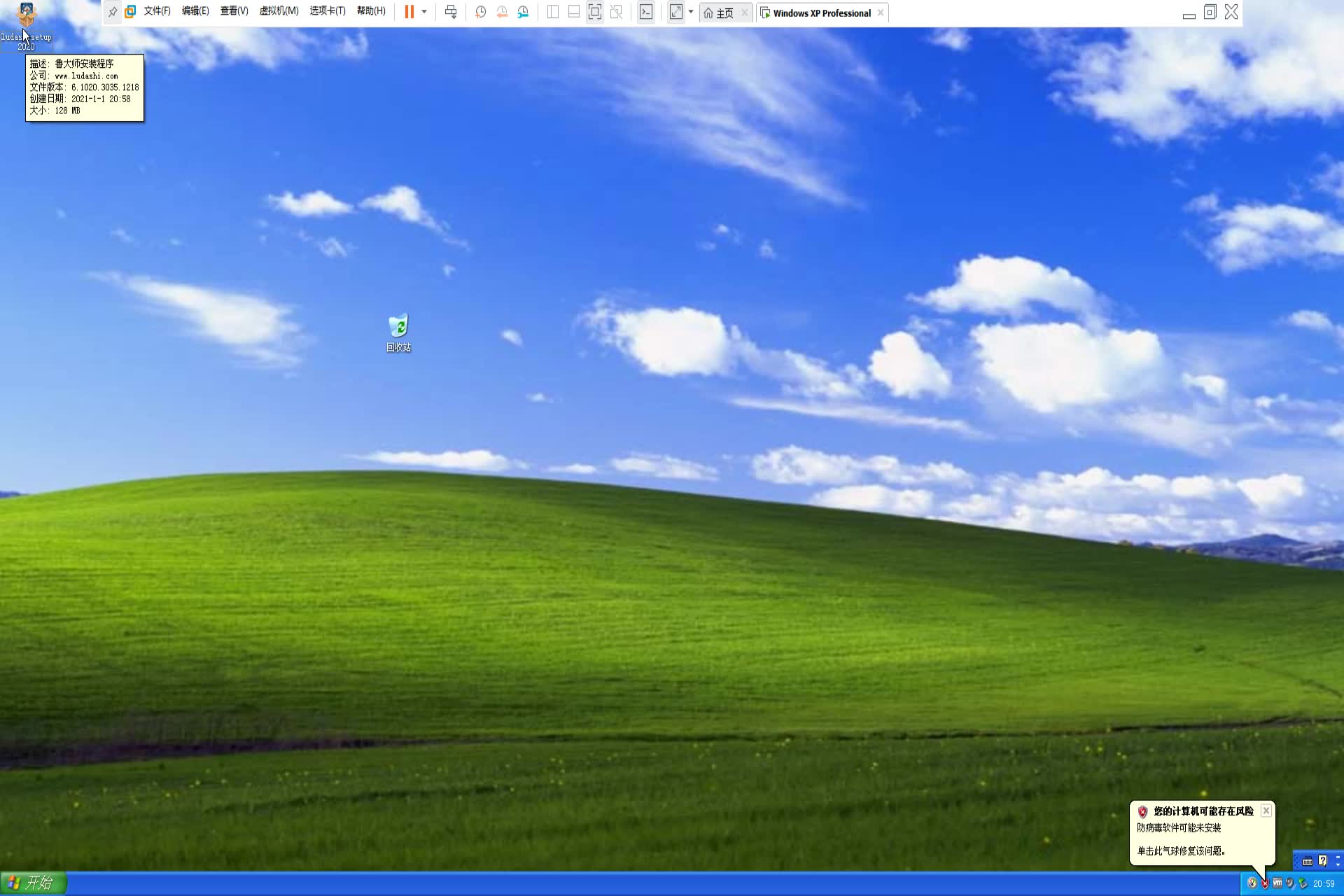Image resolution: width=1344 pixels, height=896 pixels.
Task: Click the full screen mode icon
Action: (x=595, y=12)
